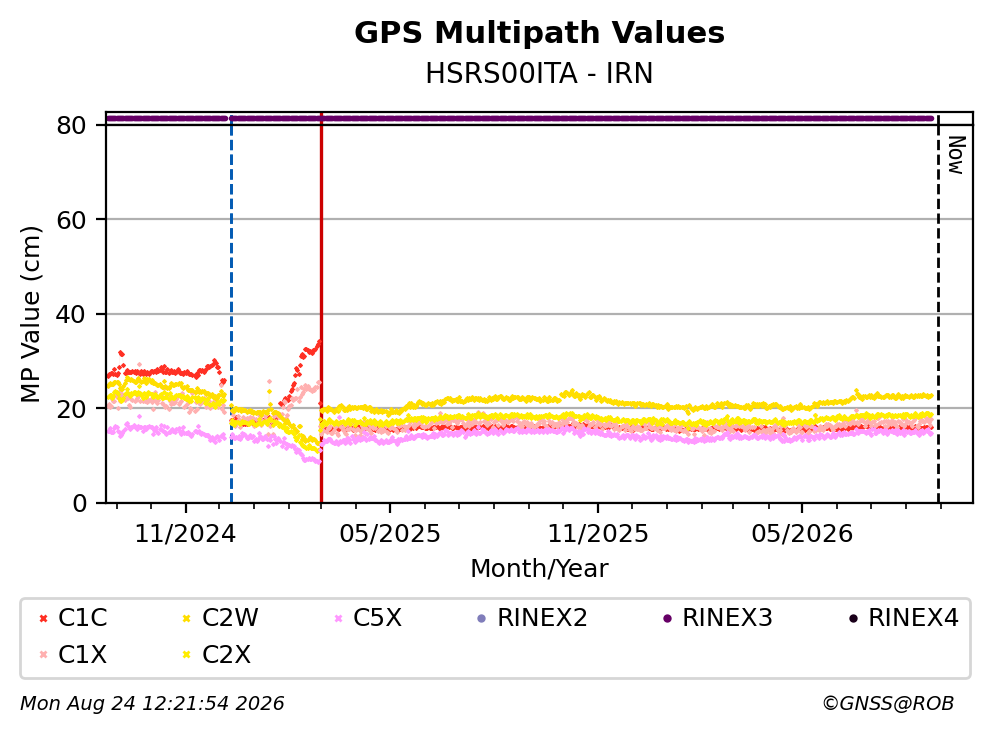The image size is (993, 734).
Task: Click the RINEX2 legend dot
Action: tap(481, 618)
